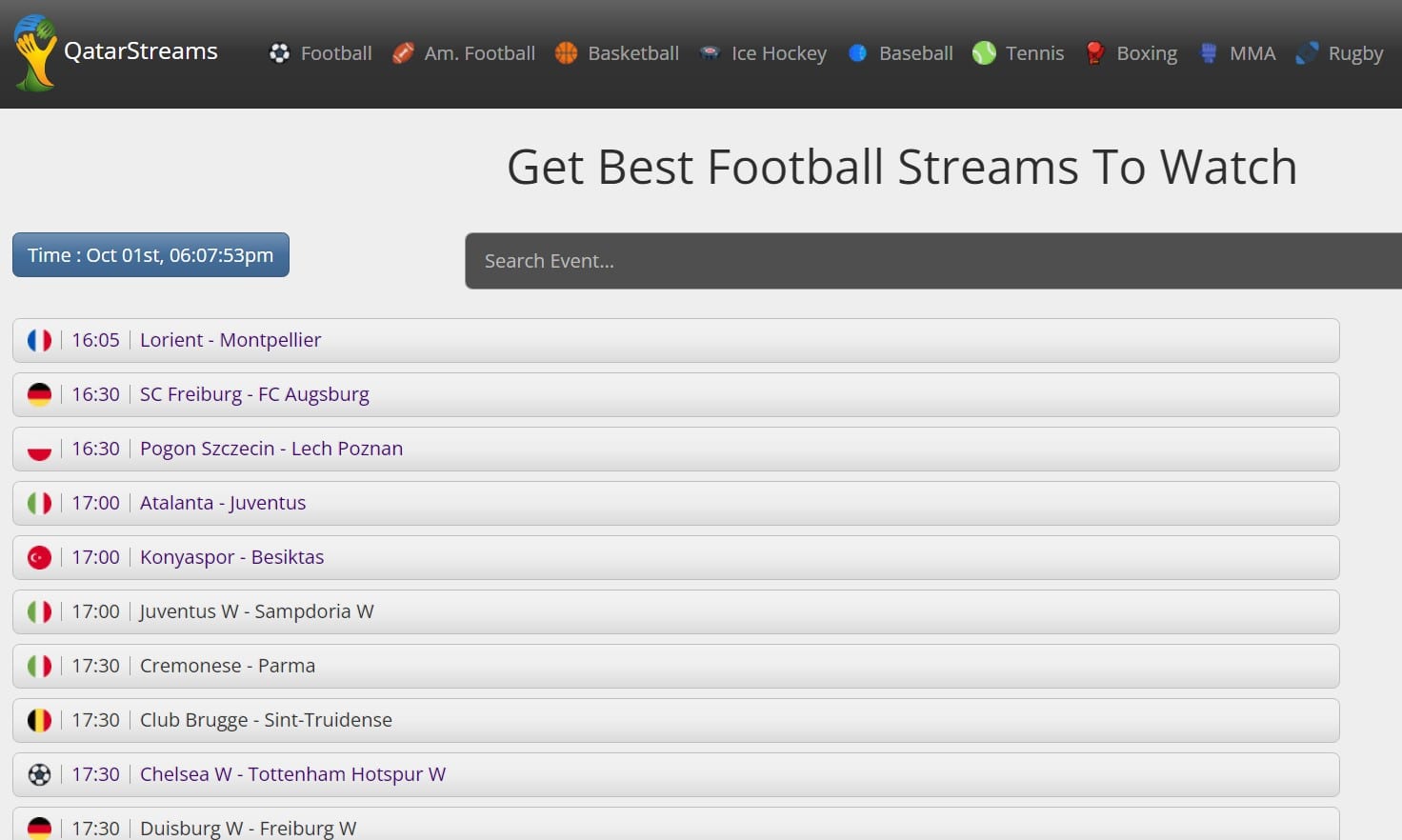
Task: Select the Chelsea W - Tottenham Hotspur W match
Action: 292,774
